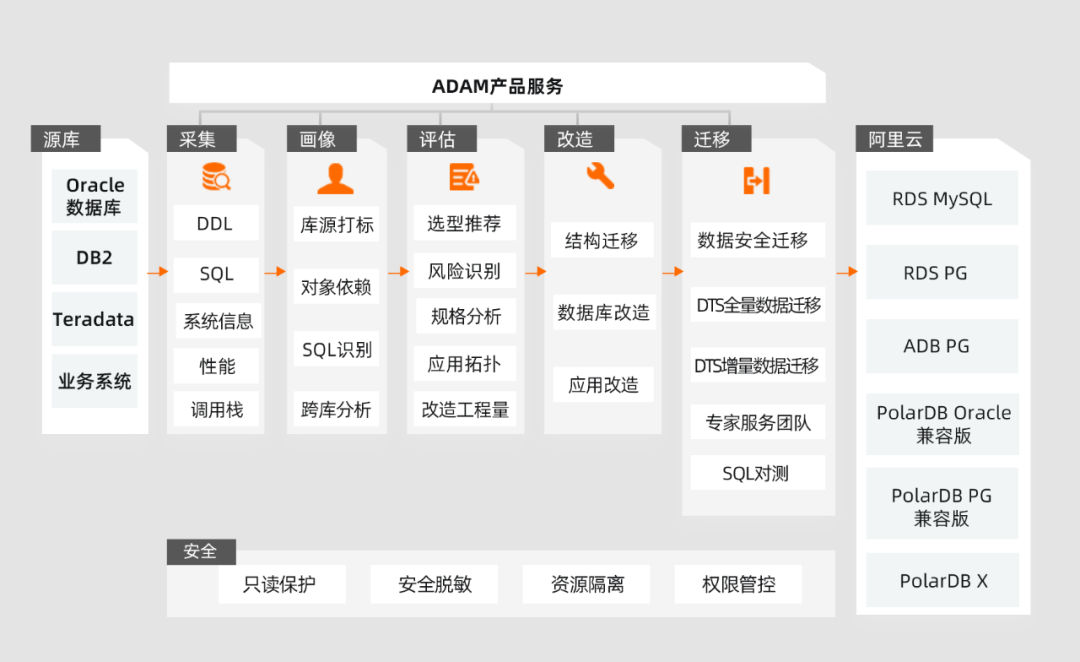Click the 权限管控 security item
The width and height of the screenshot is (1080, 662).
point(738,584)
